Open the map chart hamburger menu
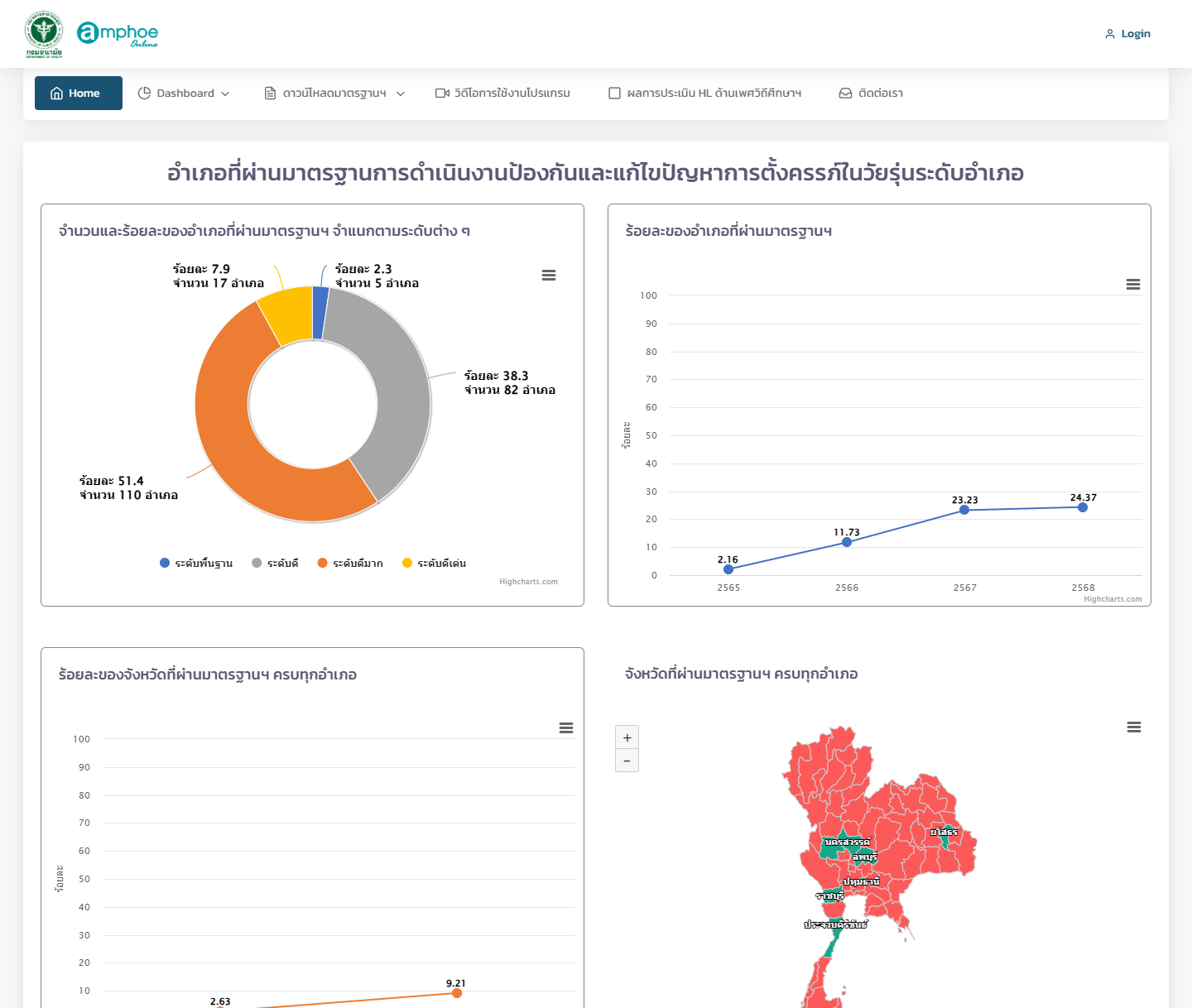 click(x=1134, y=727)
